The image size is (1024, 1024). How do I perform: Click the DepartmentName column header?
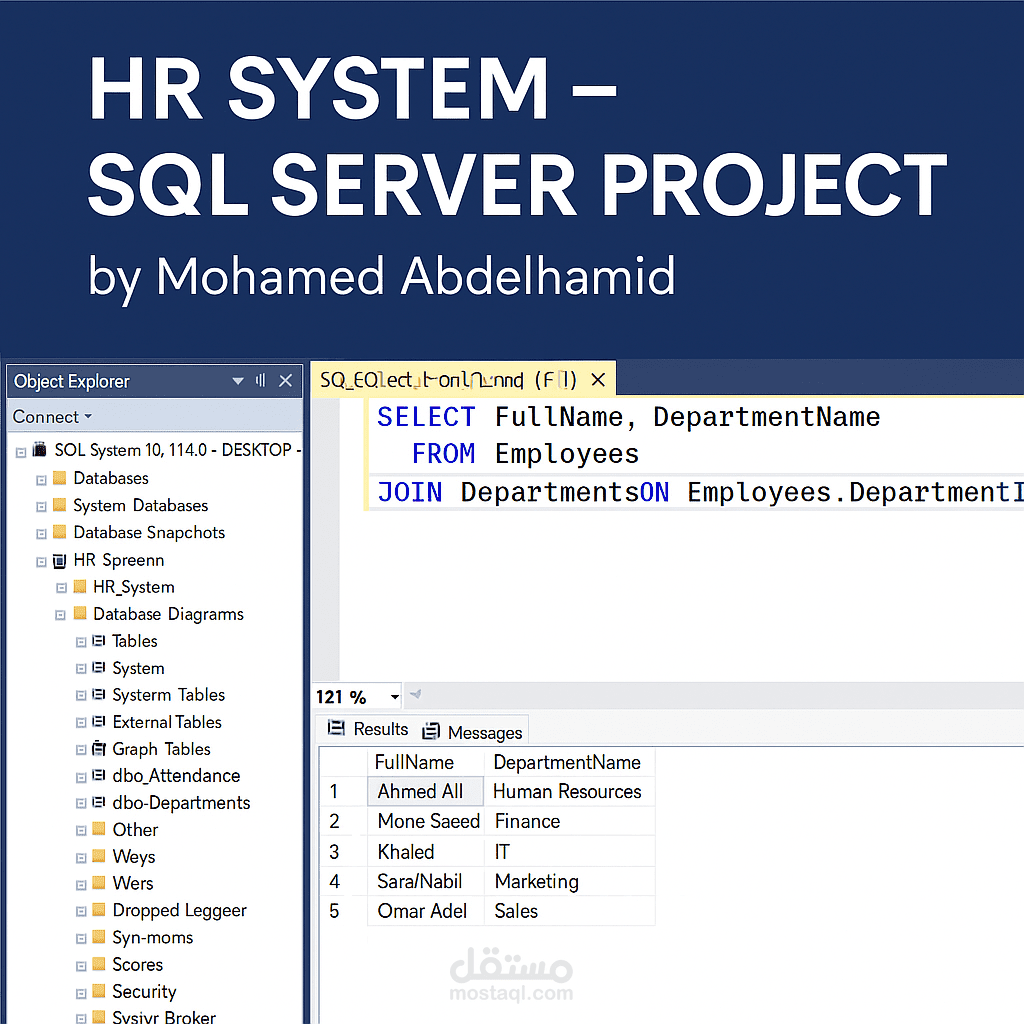[x=569, y=762]
